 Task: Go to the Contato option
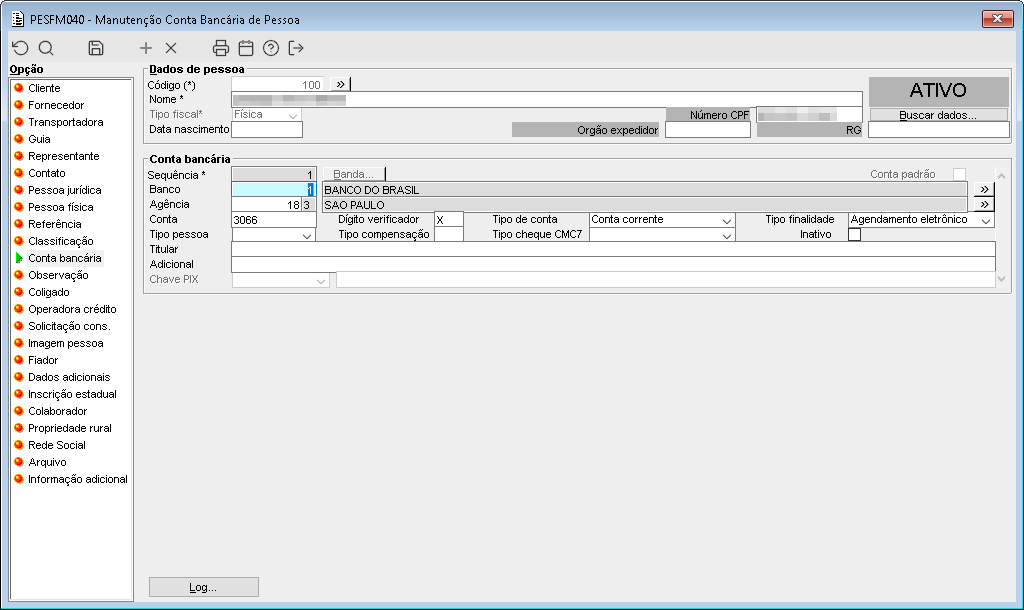pos(46,173)
